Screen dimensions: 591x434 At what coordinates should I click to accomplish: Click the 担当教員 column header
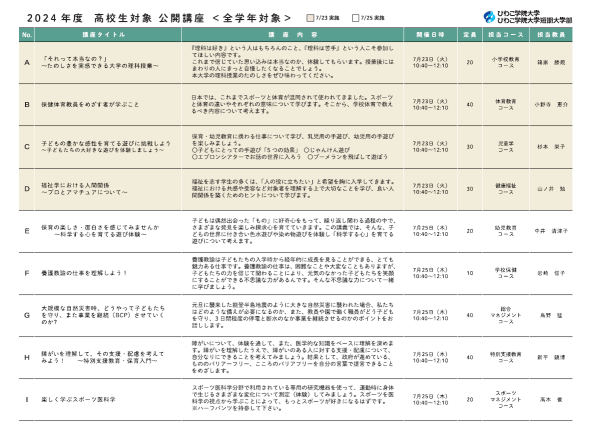pos(551,35)
